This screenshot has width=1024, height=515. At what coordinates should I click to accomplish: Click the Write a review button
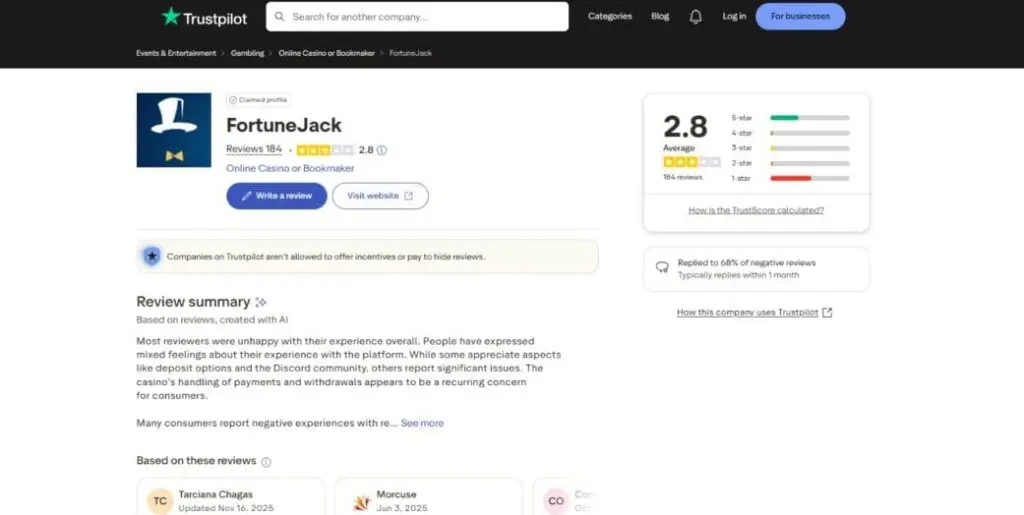point(276,196)
